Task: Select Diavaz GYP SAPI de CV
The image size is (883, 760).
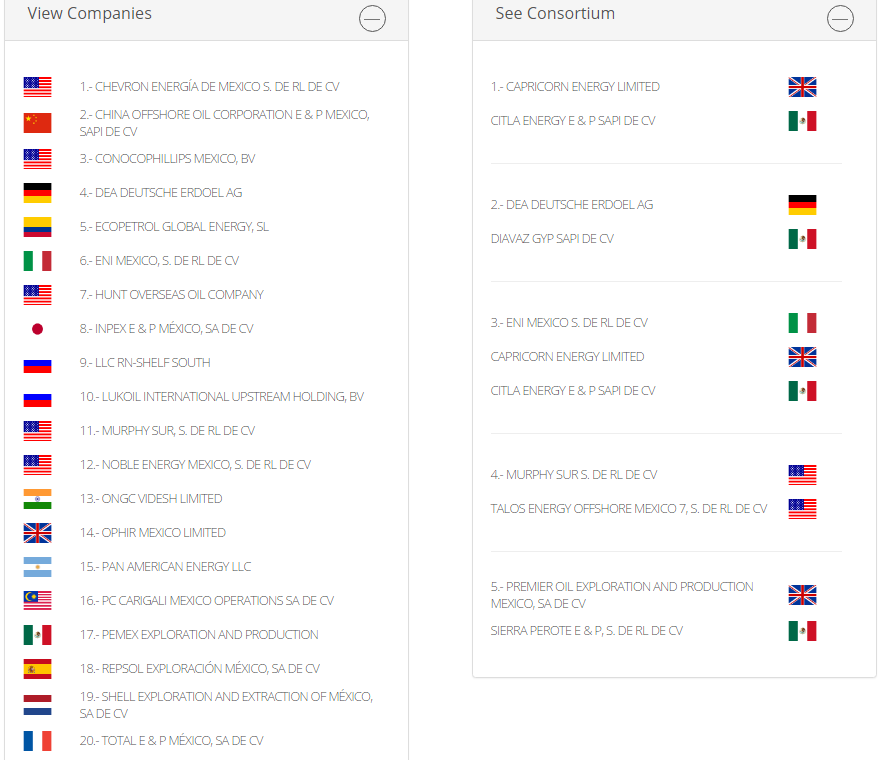Action: [x=552, y=239]
